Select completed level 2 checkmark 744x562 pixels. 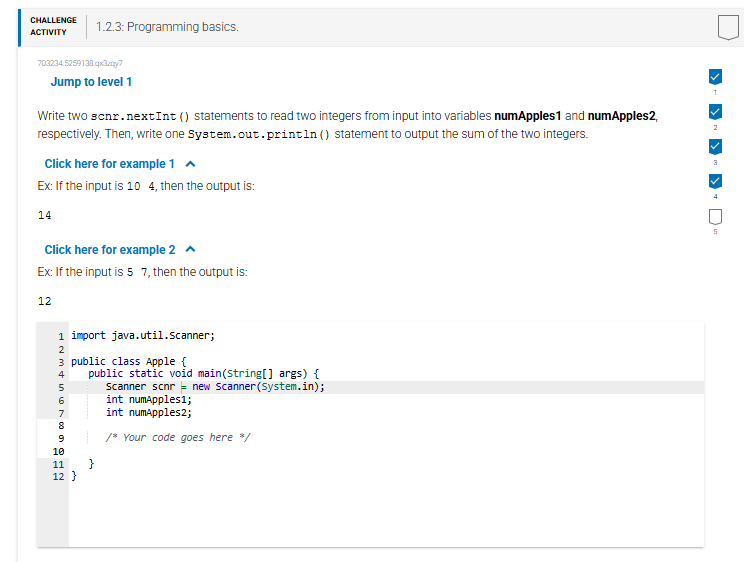(715, 112)
